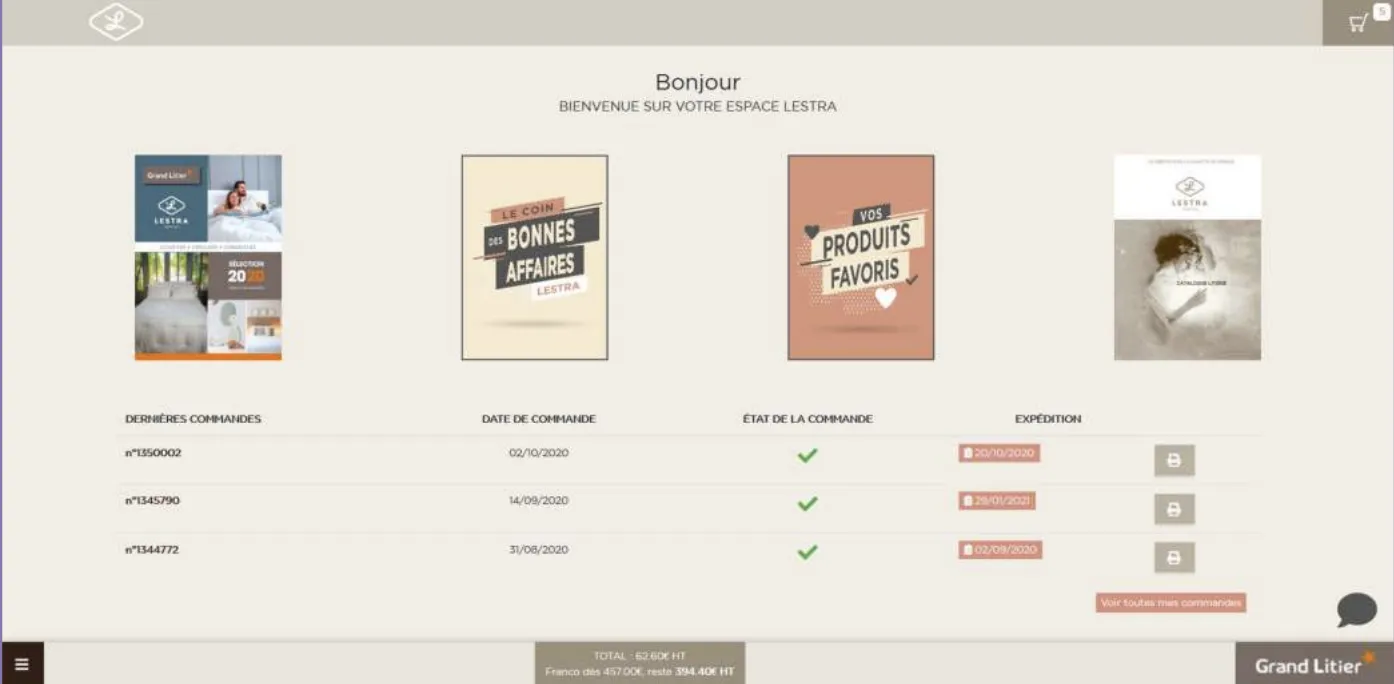The image size is (1394, 684).
Task: Open the shopping cart icon
Action: click(x=1358, y=23)
